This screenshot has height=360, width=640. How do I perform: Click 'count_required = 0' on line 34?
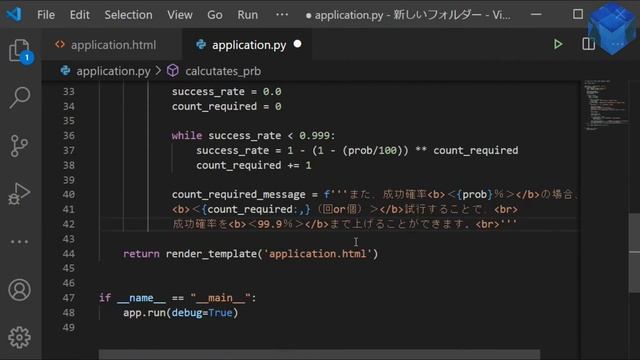227,107
